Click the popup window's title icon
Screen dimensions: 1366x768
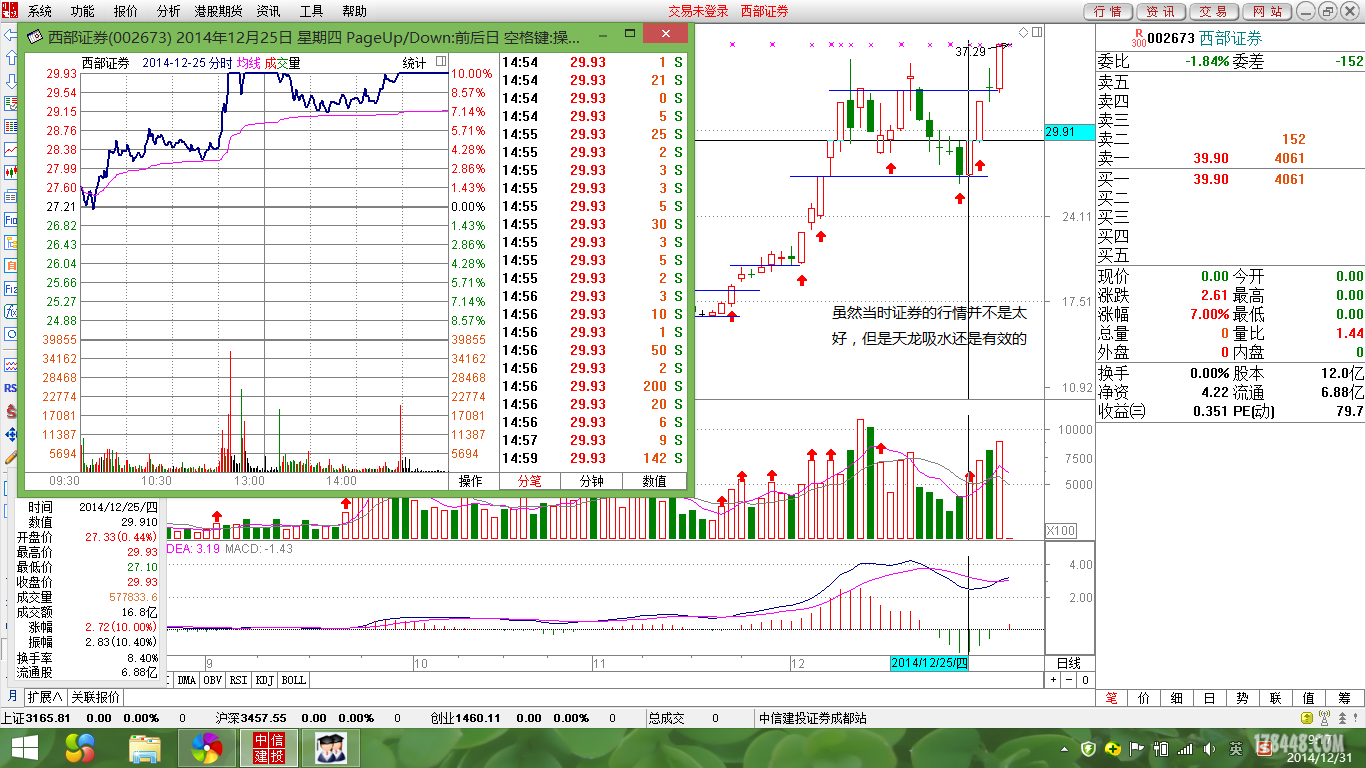click(36, 37)
